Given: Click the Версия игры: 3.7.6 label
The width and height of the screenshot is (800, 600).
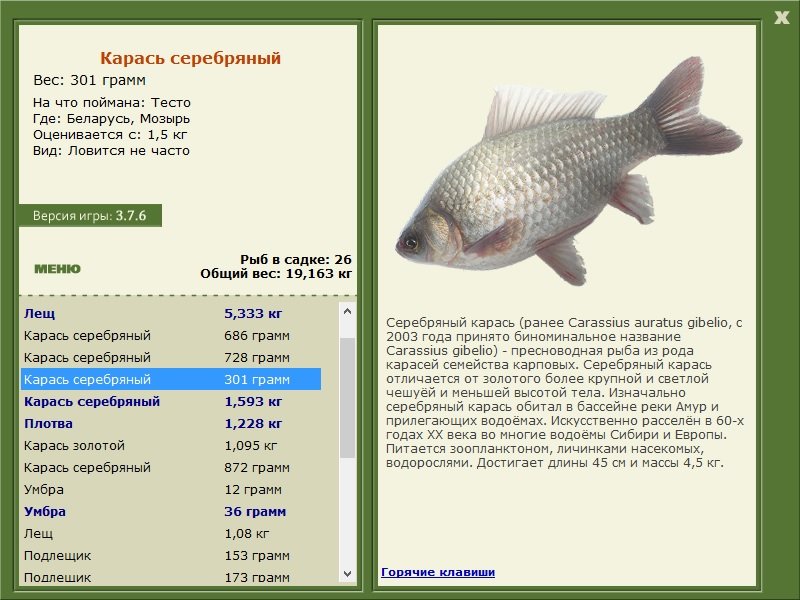Looking at the screenshot, I should pyautogui.click(x=90, y=215).
